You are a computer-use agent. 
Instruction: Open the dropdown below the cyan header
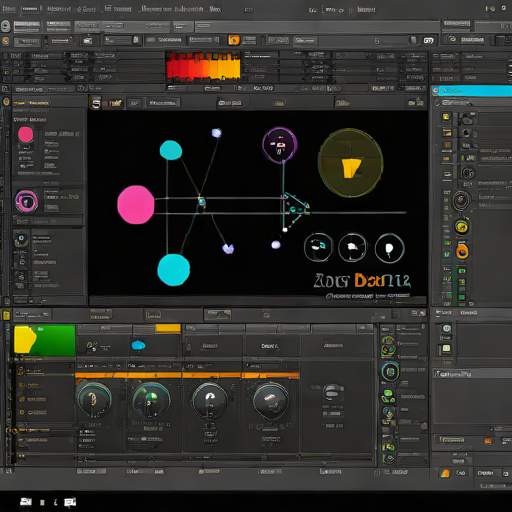coord(456,103)
